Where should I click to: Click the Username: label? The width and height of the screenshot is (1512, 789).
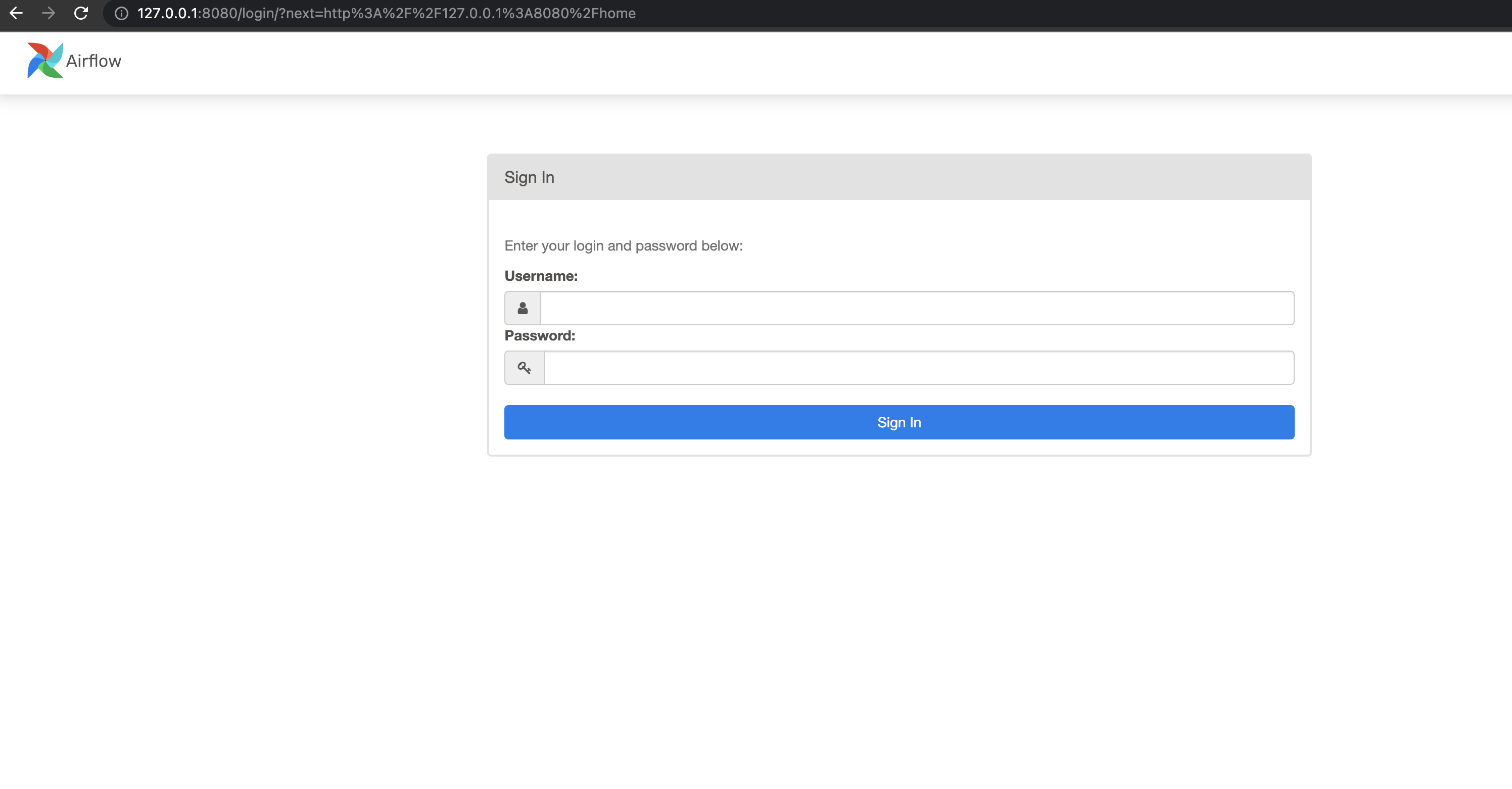[x=541, y=276]
